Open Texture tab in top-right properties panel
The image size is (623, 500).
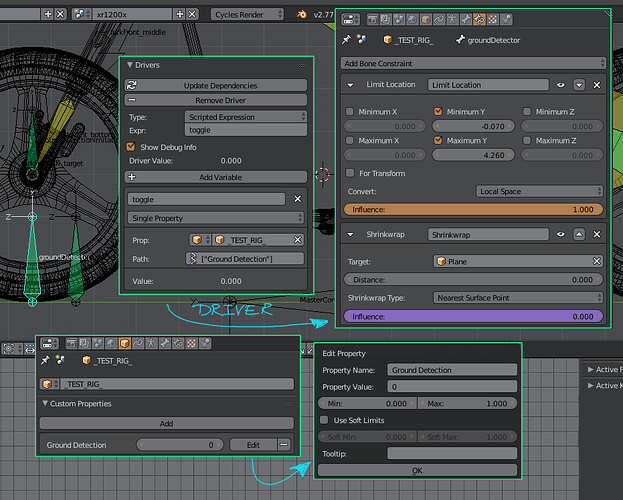(493, 19)
